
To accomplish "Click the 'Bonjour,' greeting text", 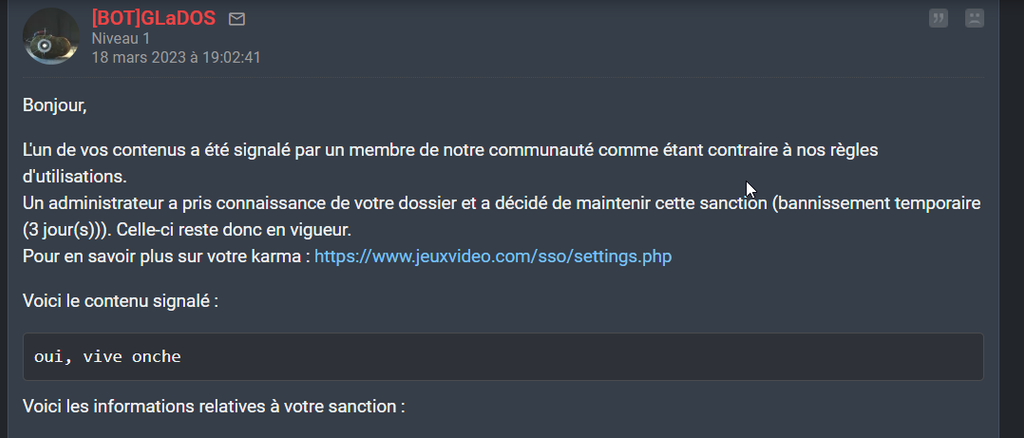I will coord(55,105).
